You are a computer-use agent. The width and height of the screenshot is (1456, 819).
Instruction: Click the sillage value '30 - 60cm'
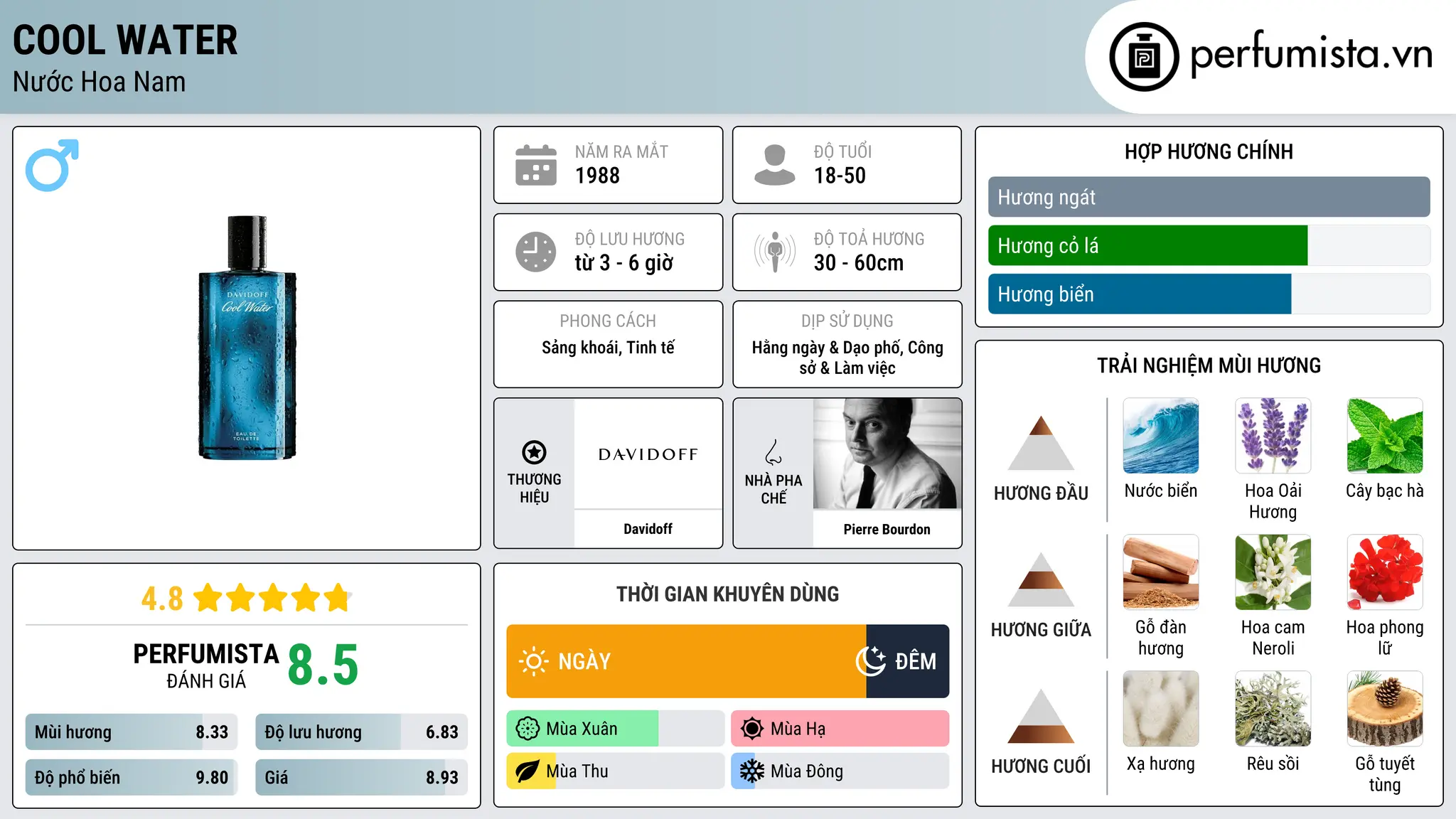pyautogui.click(x=859, y=263)
